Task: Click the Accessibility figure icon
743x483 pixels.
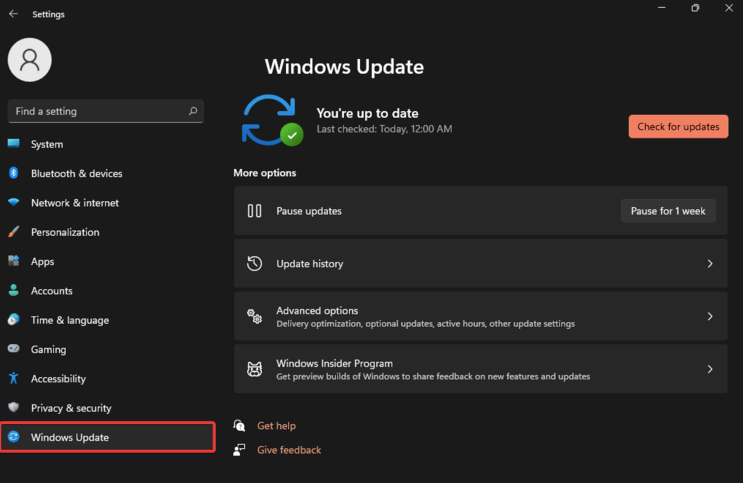Action: (14, 378)
